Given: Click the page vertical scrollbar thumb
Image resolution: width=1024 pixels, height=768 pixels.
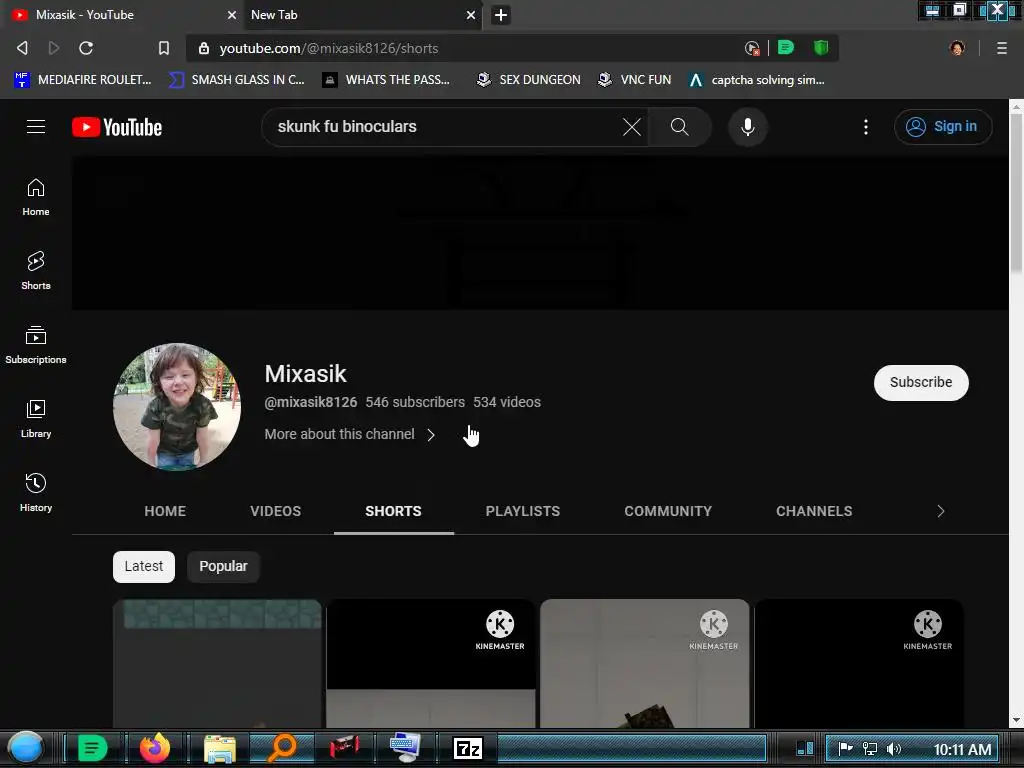Looking at the screenshot, I should tap(1016, 193).
